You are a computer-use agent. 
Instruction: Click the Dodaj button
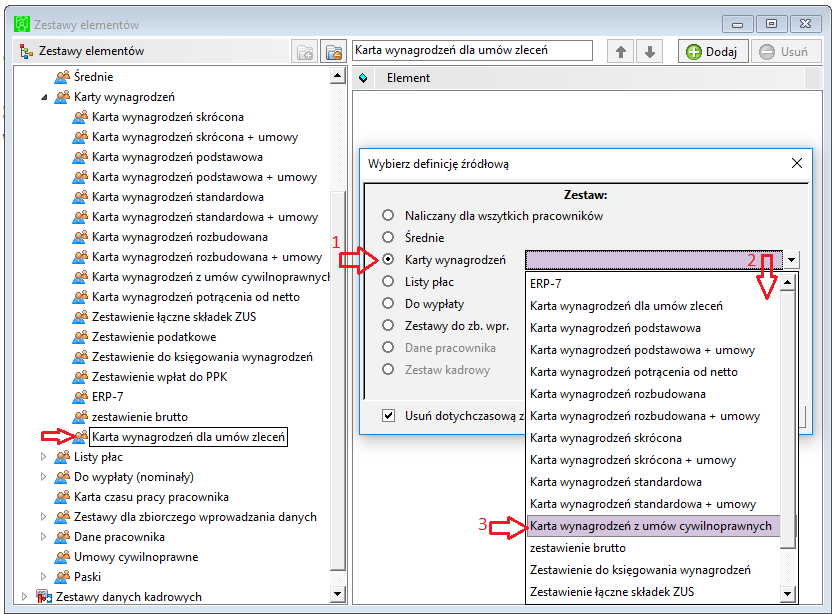713,52
